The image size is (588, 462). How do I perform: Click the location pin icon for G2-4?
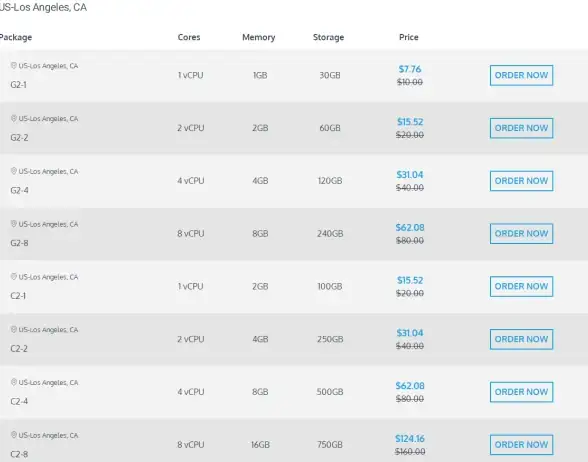tap(14, 171)
